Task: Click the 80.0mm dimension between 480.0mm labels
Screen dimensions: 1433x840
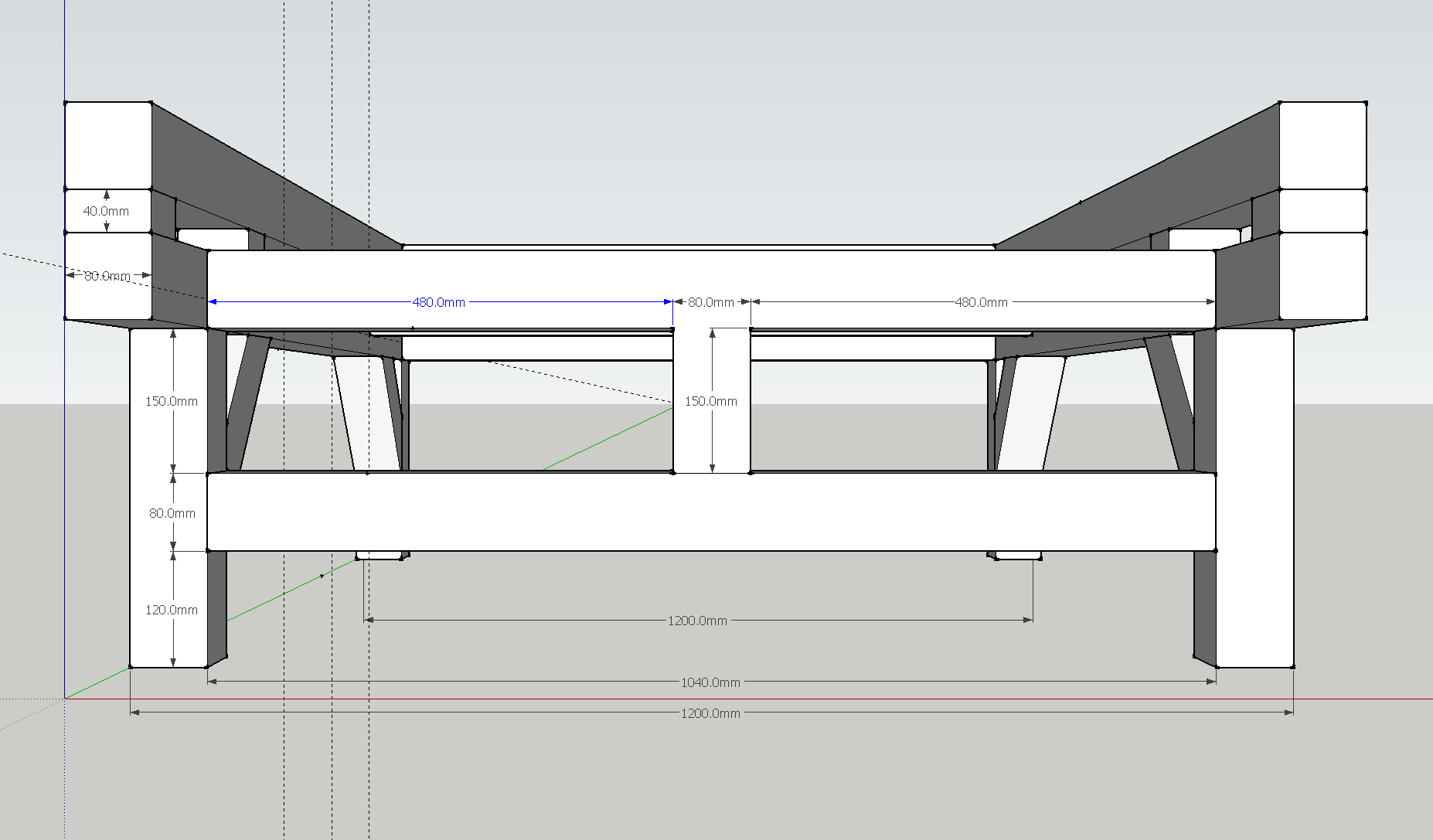Action: click(710, 302)
